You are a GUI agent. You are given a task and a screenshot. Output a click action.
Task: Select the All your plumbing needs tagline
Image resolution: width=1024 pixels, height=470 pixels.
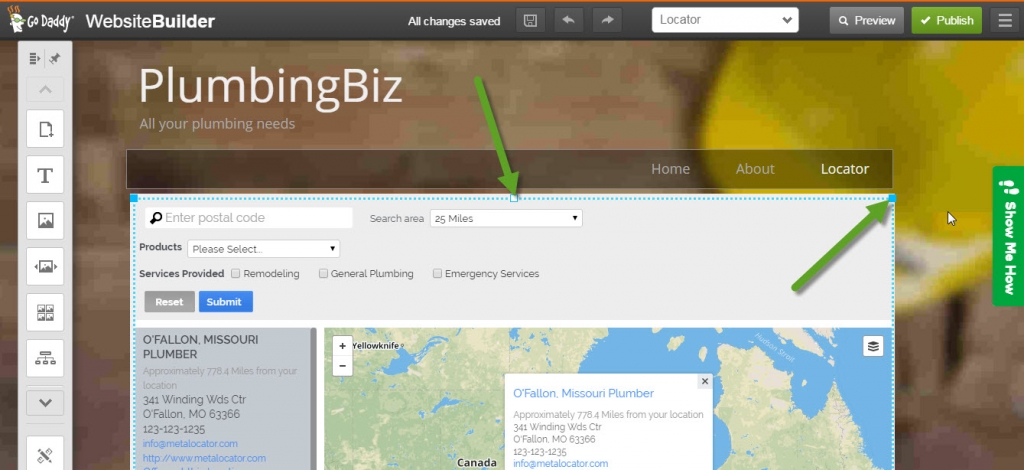click(217, 124)
